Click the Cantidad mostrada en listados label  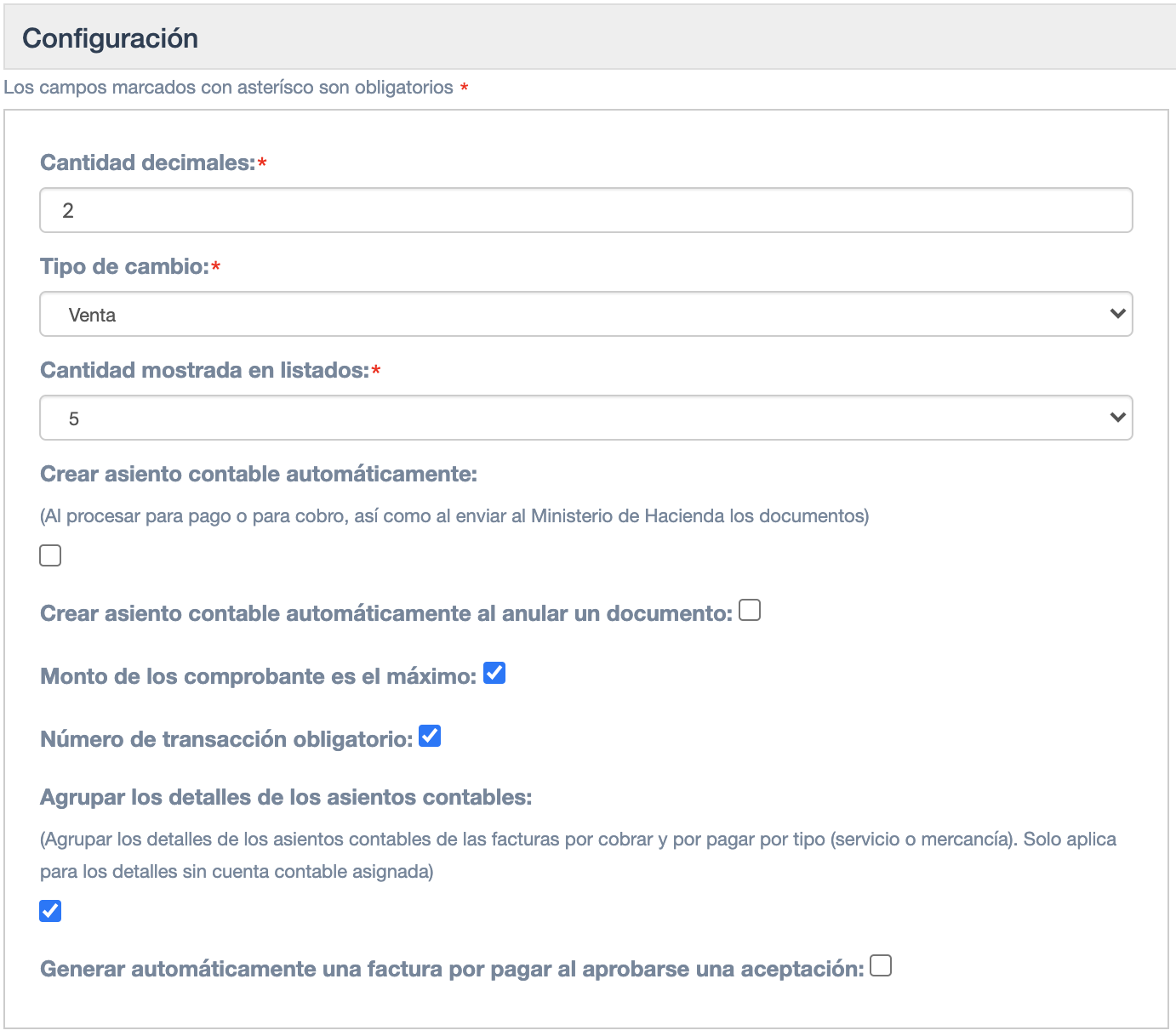click(204, 370)
